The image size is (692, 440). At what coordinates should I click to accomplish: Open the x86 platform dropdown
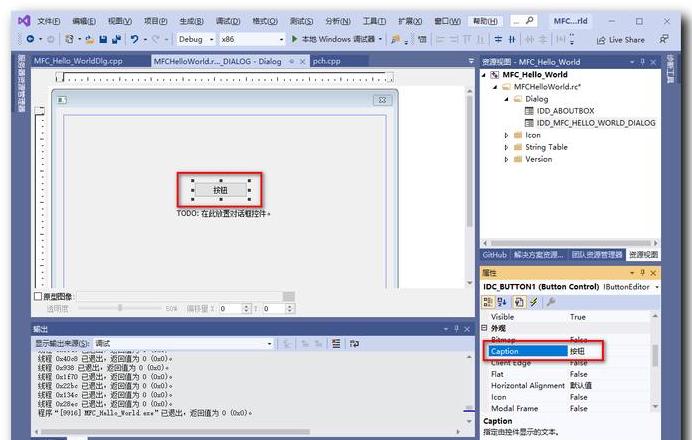click(282, 39)
